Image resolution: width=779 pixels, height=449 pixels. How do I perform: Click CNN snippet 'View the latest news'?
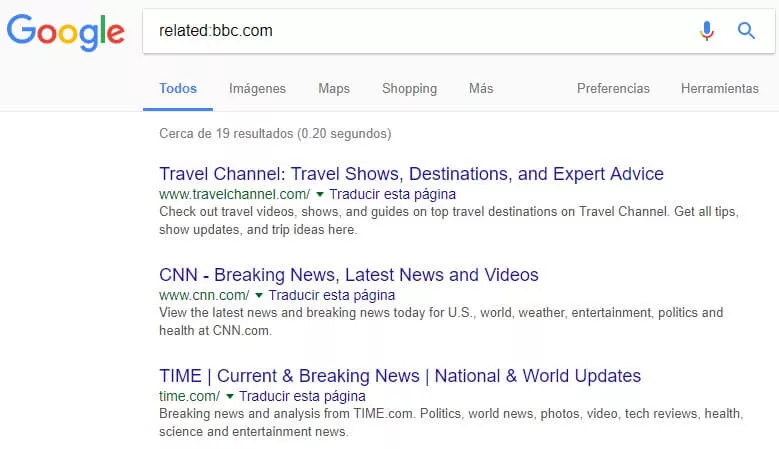pyautogui.click(x=441, y=321)
